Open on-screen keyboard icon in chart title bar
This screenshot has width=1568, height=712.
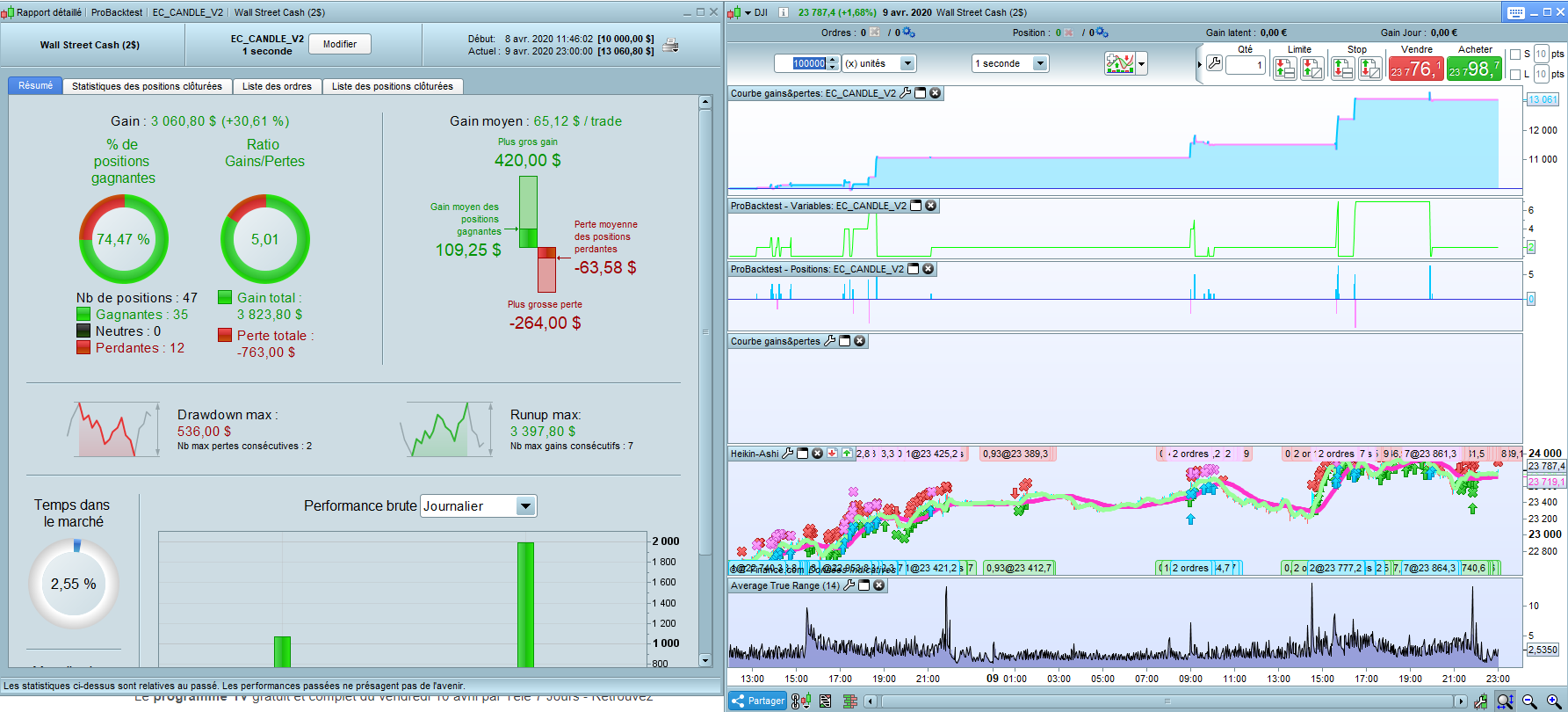pyautogui.click(x=1516, y=12)
